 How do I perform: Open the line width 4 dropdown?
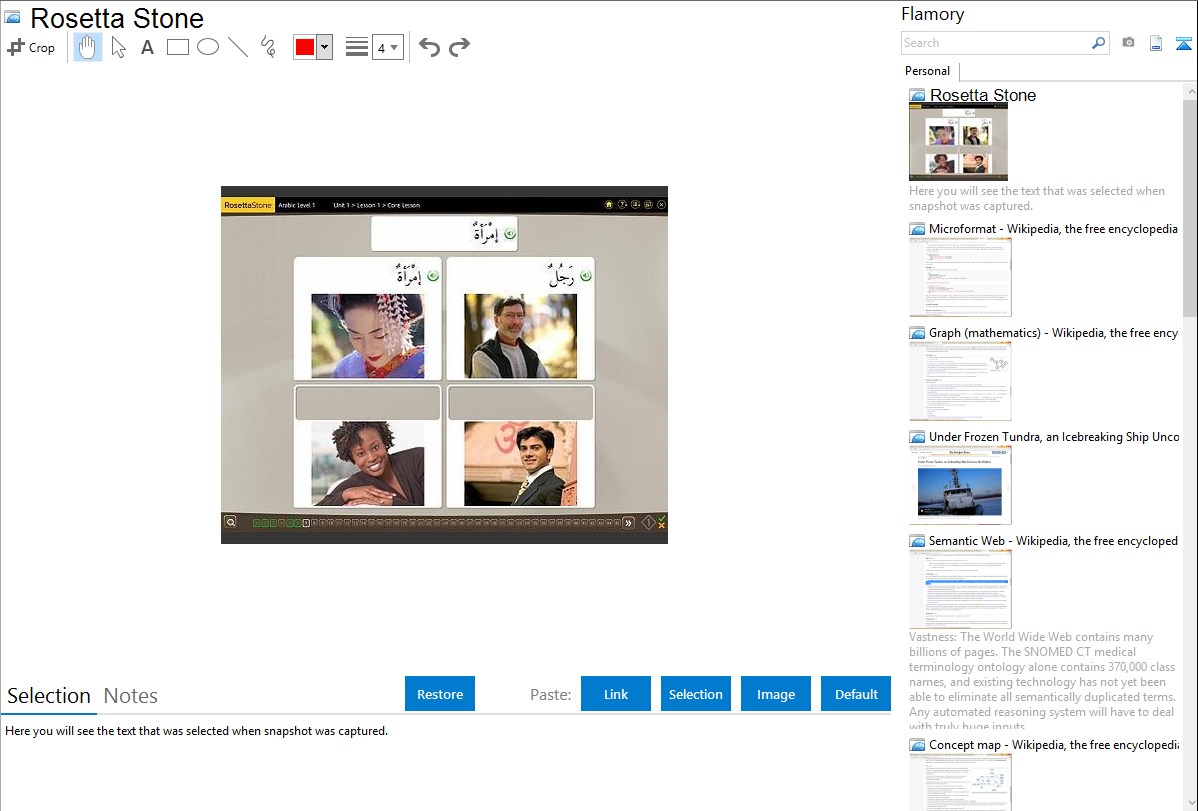tap(387, 47)
